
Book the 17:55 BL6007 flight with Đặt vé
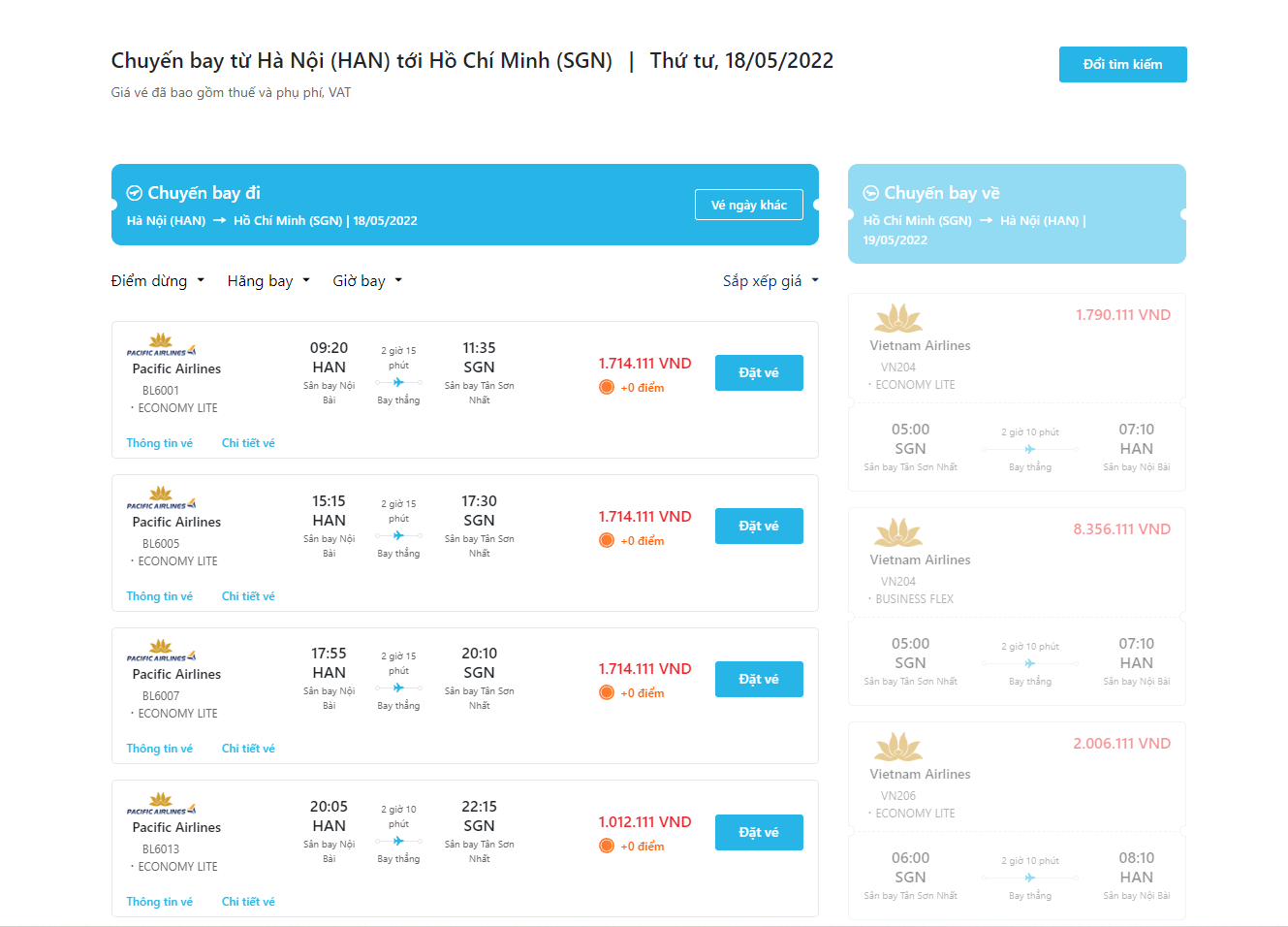coord(759,680)
